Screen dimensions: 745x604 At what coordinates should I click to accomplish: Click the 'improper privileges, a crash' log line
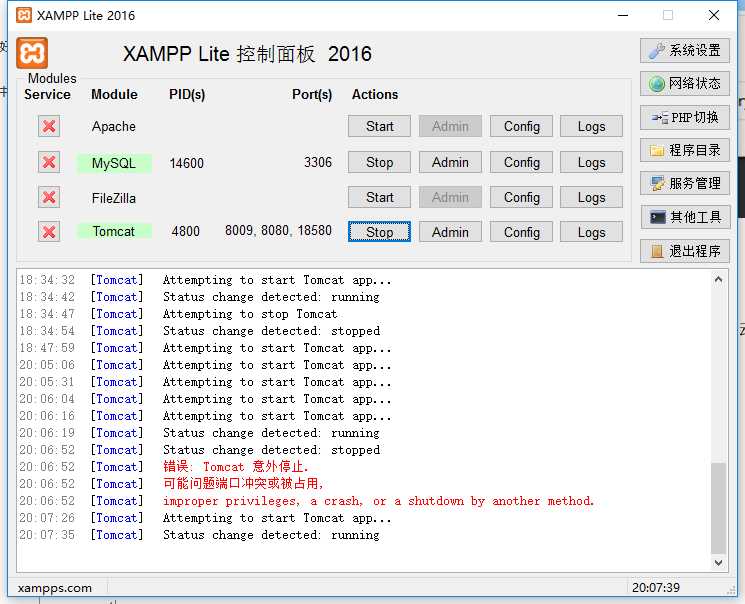click(378, 501)
